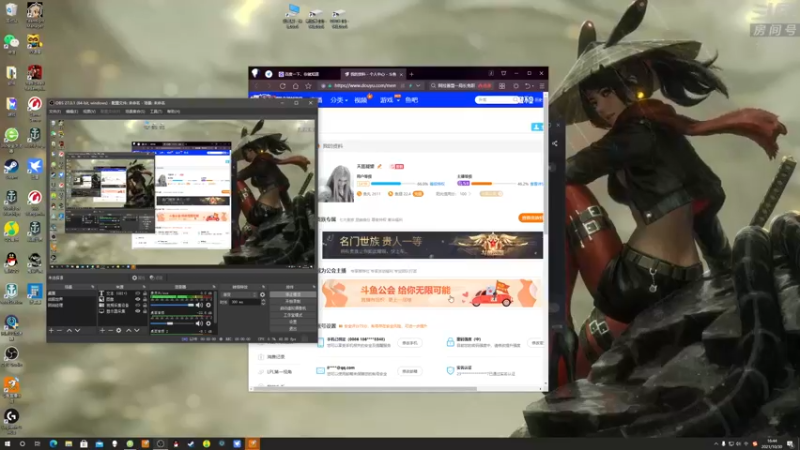Screen dimensions: 800x450
Task: Click the orange button beside noble section
Action: (531, 218)
